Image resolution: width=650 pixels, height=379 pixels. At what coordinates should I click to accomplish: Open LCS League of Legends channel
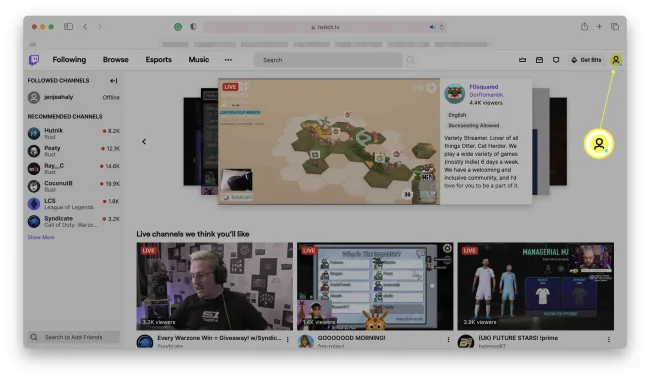coord(73,204)
